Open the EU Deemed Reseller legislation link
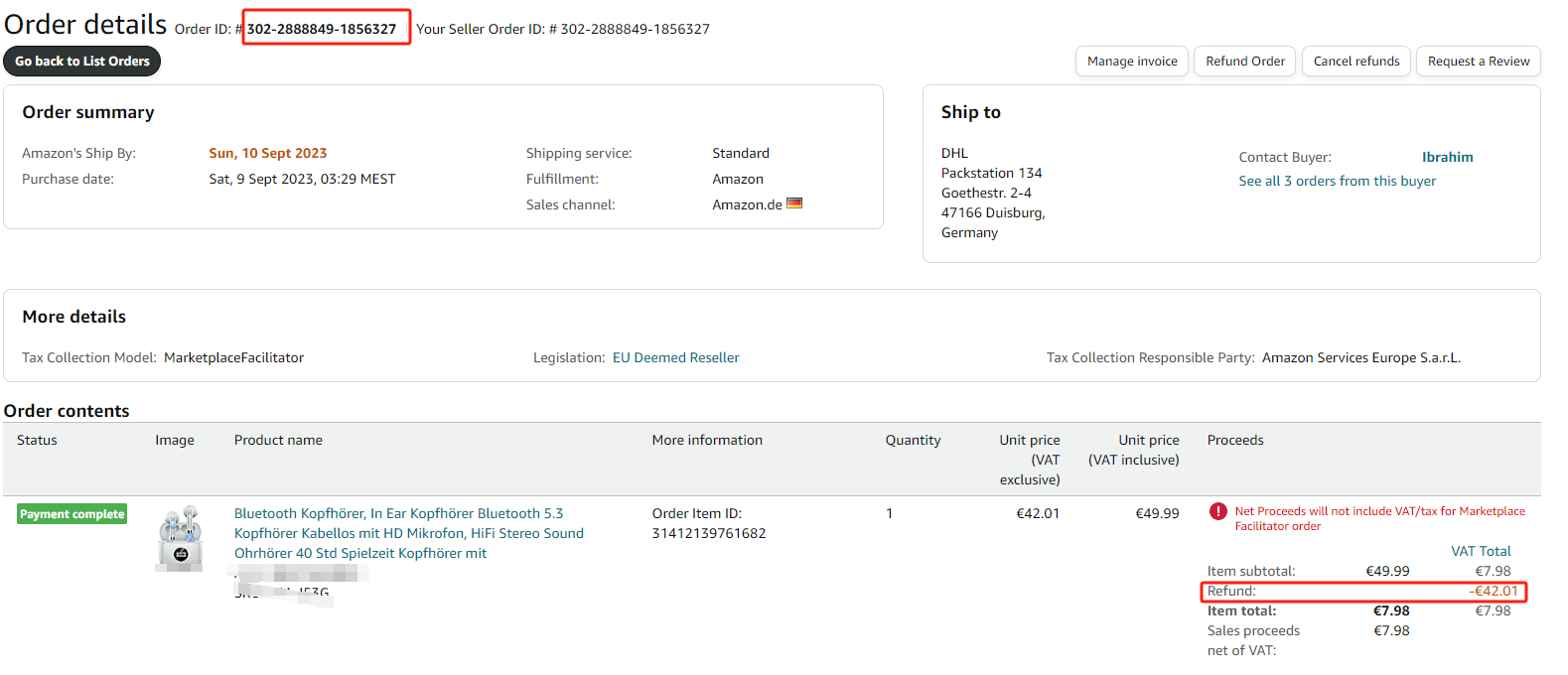 675,357
